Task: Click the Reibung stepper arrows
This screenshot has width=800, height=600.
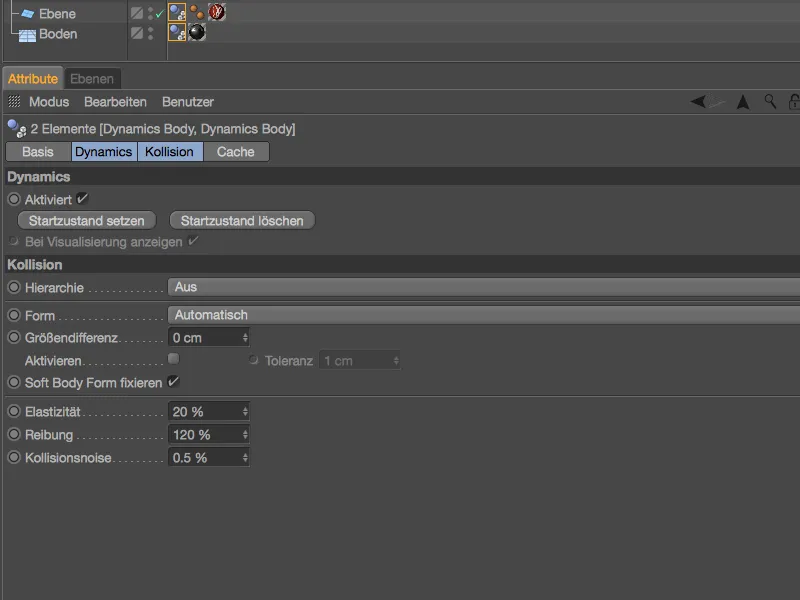Action: coord(245,435)
